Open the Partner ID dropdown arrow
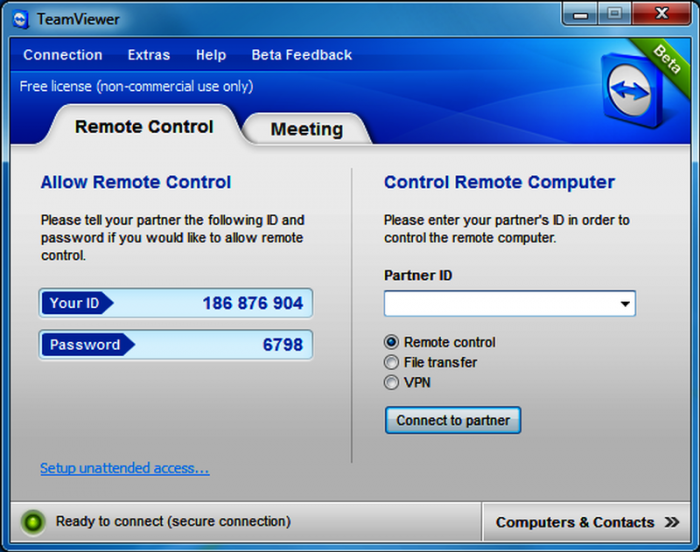700x552 pixels. tap(624, 304)
